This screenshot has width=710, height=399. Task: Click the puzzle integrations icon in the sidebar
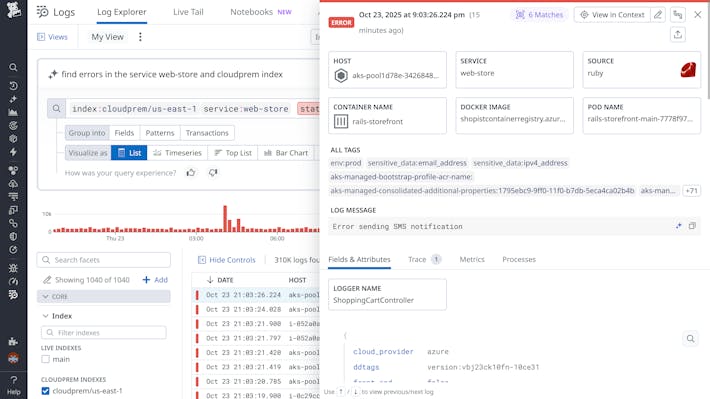(x=13, y=341)
